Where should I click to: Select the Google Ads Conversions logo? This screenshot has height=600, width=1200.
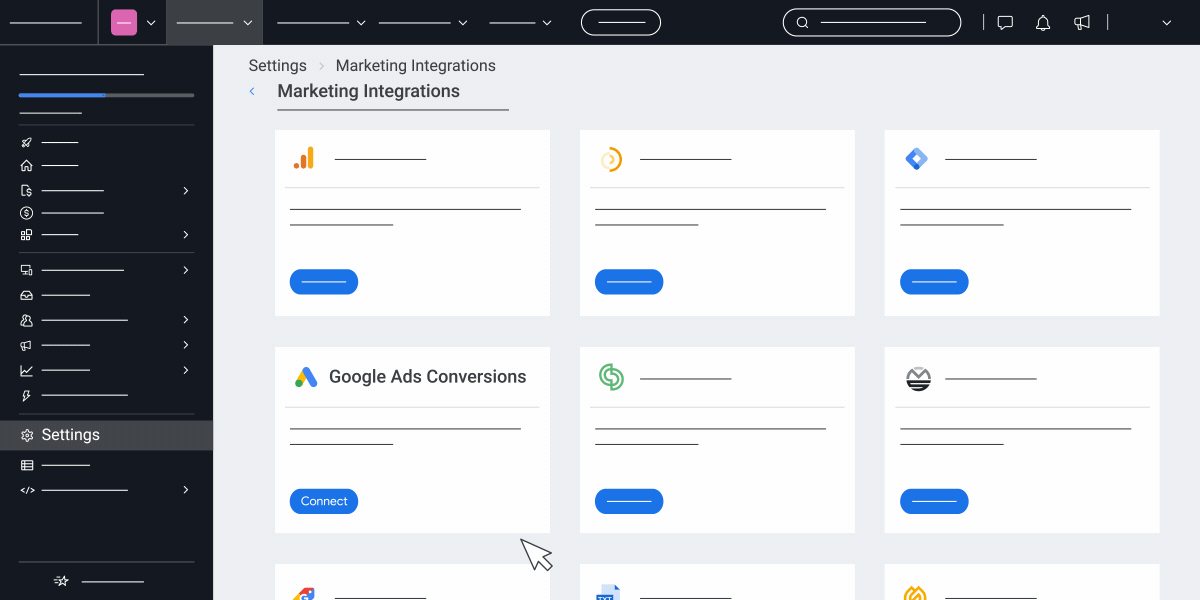[x=306, y=377]
